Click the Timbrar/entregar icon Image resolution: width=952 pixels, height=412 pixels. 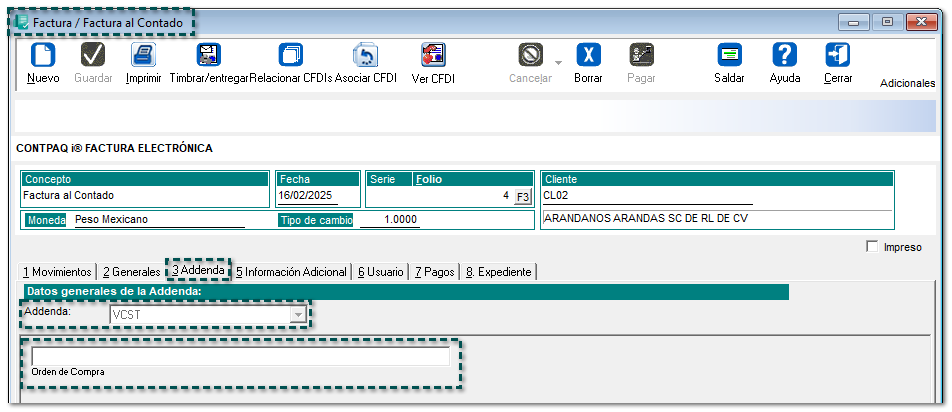point(209,55)
